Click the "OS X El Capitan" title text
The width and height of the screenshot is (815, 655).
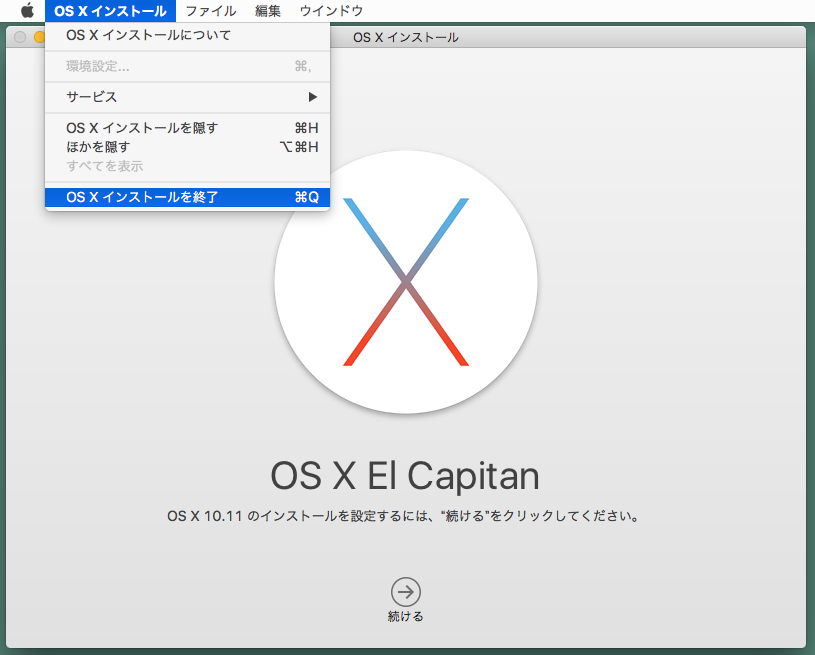click(x=403, y=476)
